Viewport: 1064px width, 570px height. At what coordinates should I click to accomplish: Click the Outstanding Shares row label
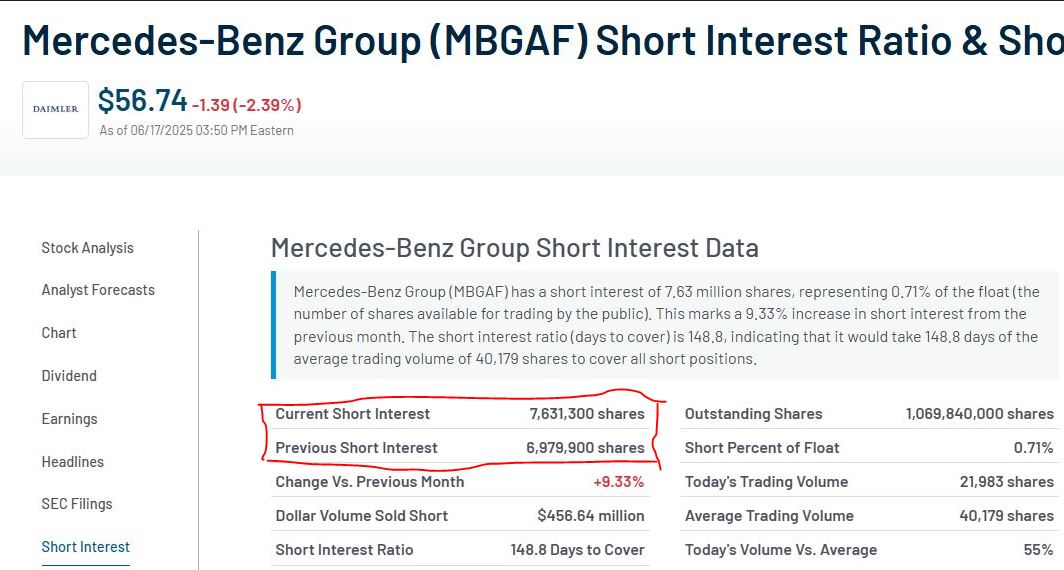click(753, 414)
